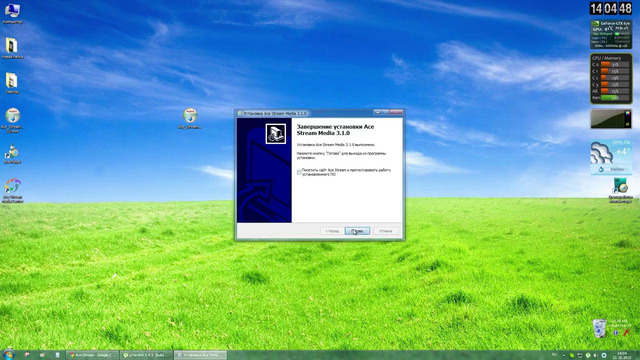Tick the 'Посетить сайт Ace Stream' checkbox
Screen dimensions: 640x360
pyautogui.click(x=299, y=172)
